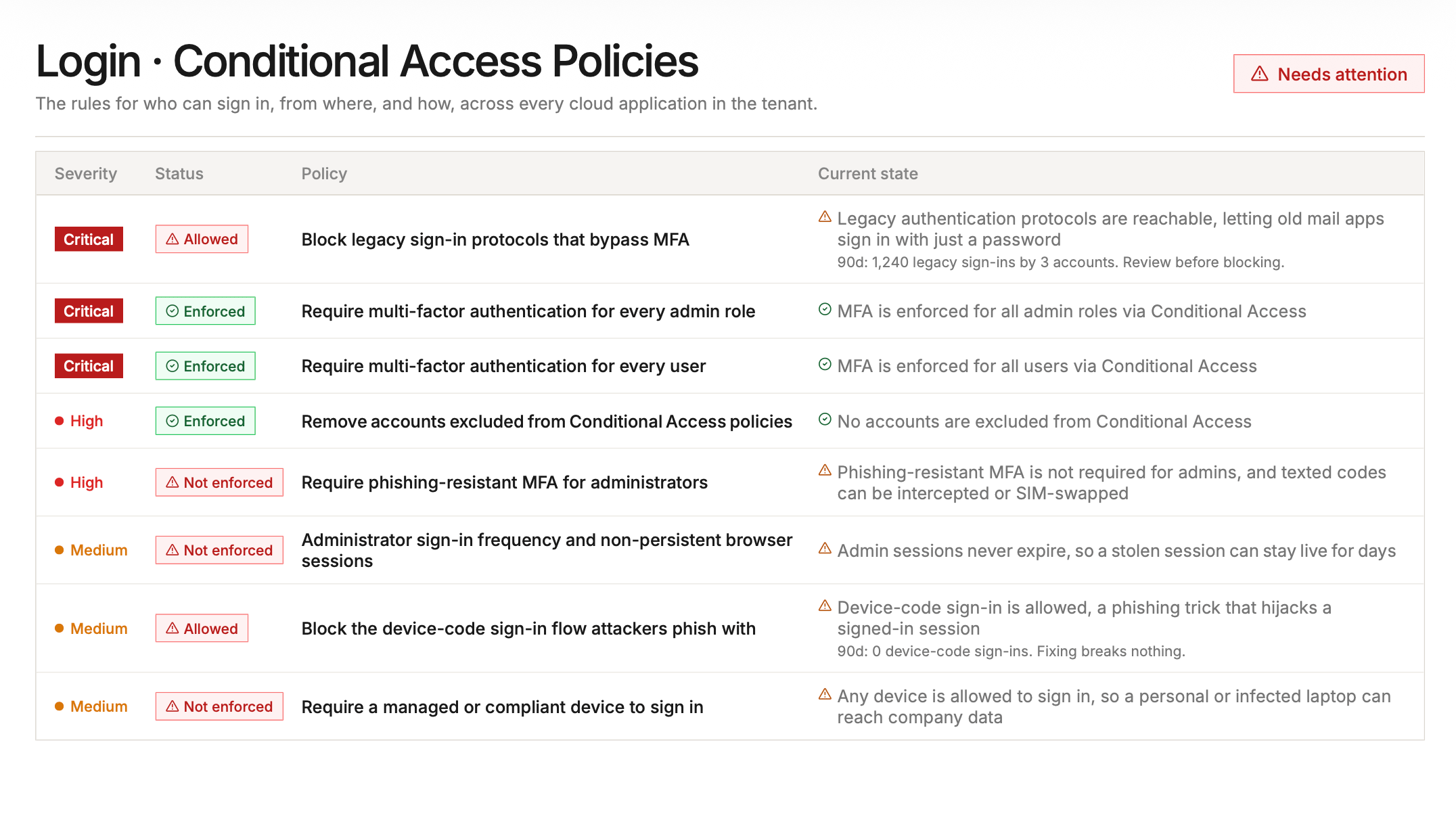Click orange dot beside device-code Medium severity
The image size is (1456, 820).
point(60,629)
